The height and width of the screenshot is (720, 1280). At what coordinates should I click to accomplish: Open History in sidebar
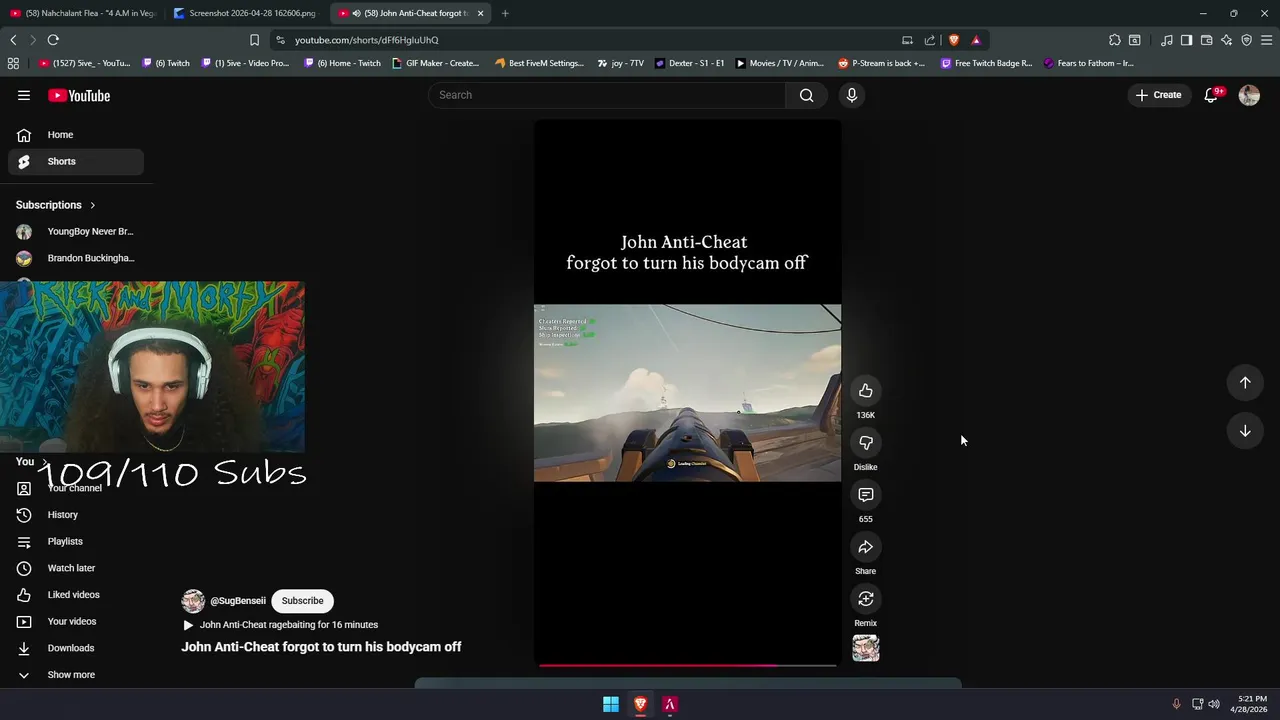pos(75,515)
